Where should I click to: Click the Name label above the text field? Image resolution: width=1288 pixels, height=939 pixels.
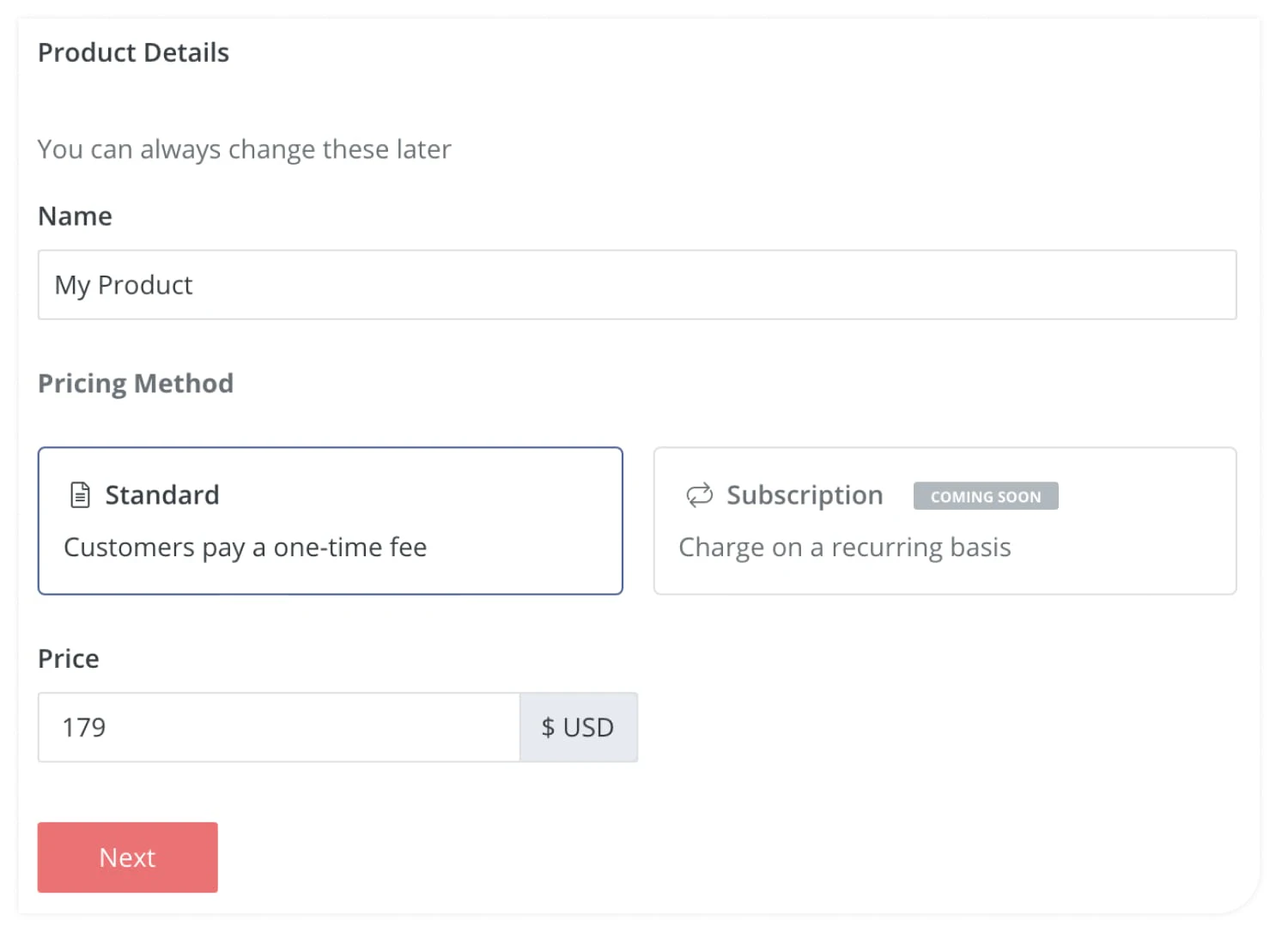pos(75,215)
